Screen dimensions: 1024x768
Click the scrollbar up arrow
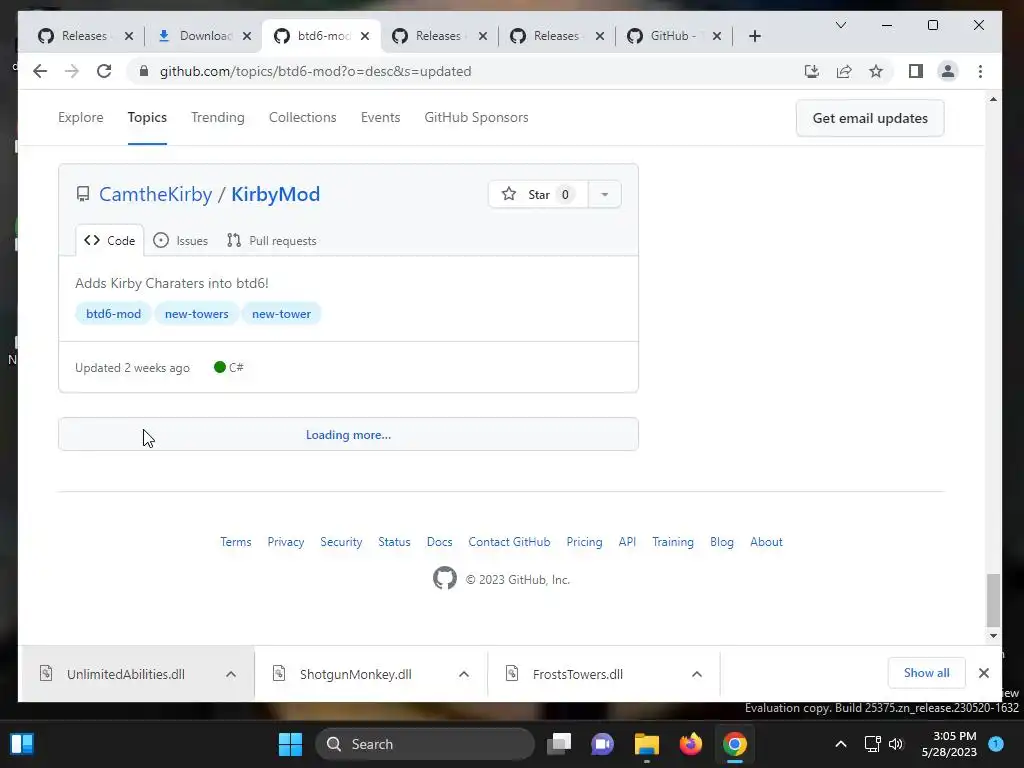pos(993,100)
